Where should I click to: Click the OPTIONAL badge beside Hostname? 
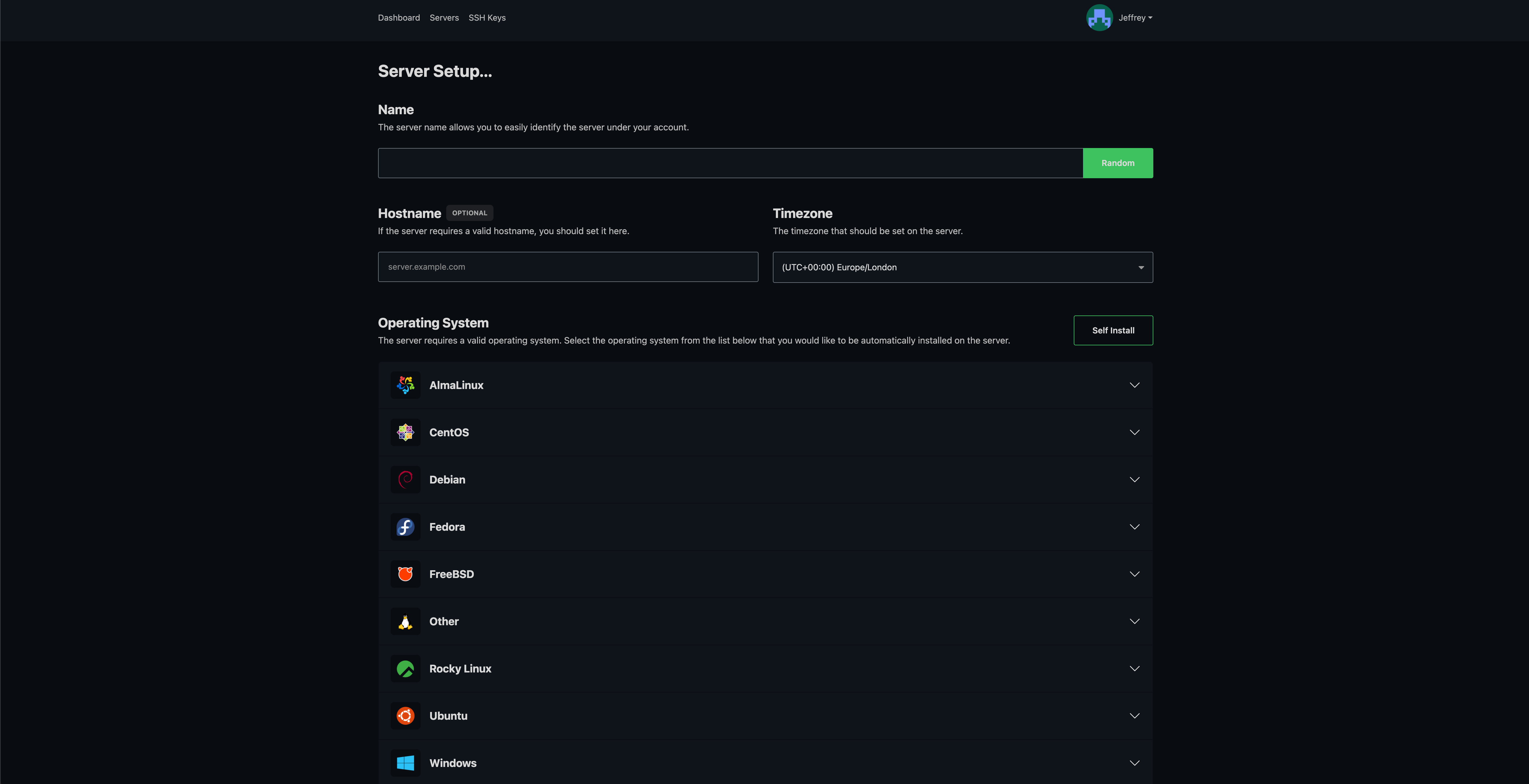470,213
